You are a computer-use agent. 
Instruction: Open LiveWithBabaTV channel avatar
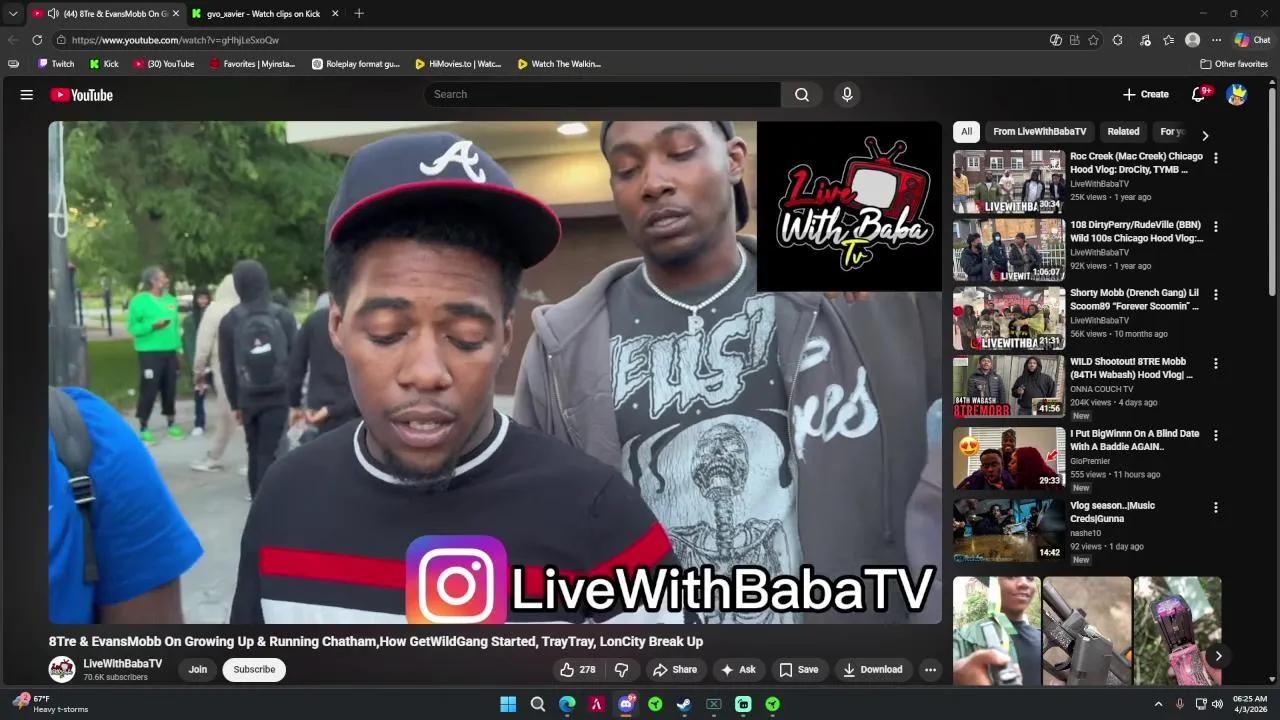pyautogui.click(x=62, y=669)
